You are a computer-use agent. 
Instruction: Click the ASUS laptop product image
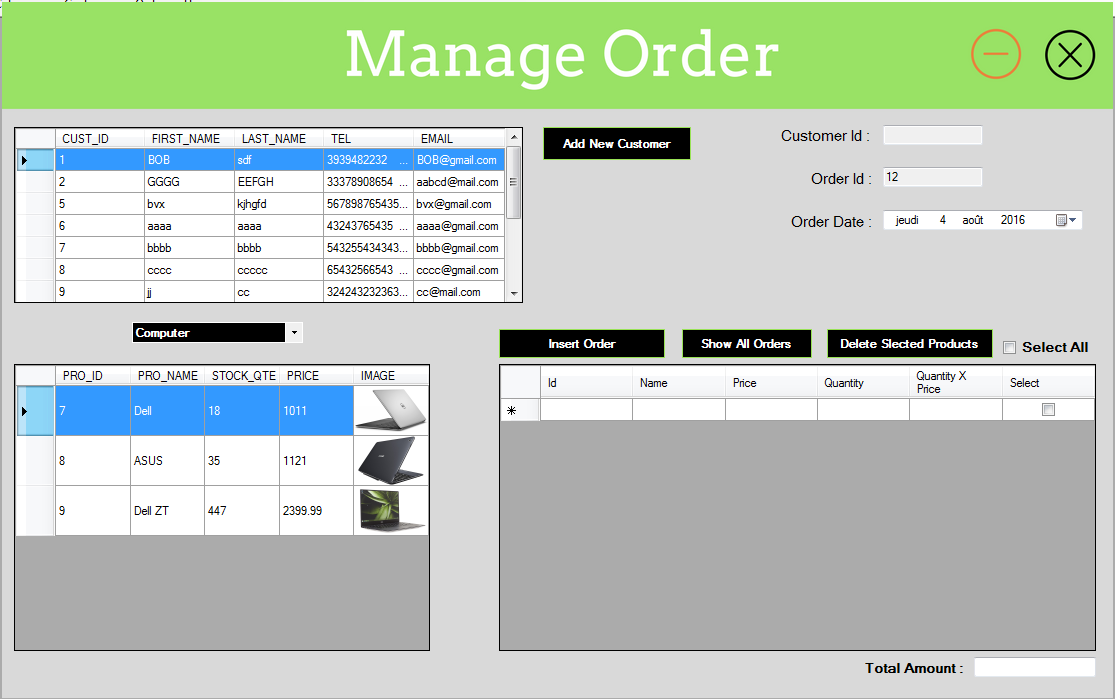(x=390, y=460)
